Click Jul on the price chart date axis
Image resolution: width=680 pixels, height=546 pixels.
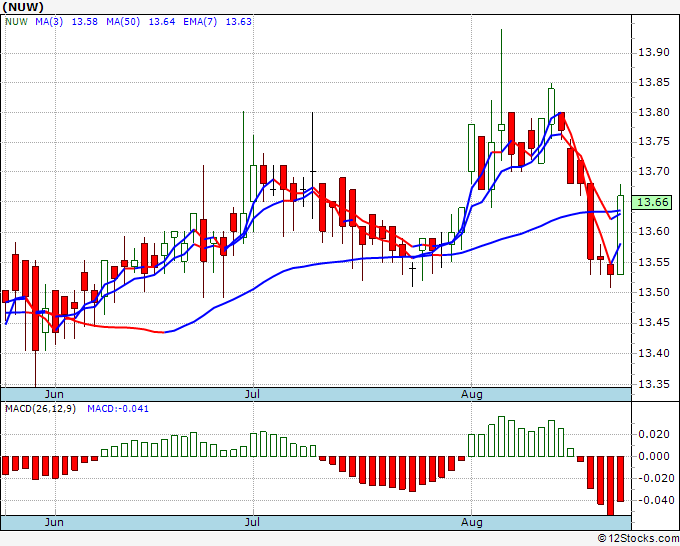pyautogui.click(x=252, y=394)
